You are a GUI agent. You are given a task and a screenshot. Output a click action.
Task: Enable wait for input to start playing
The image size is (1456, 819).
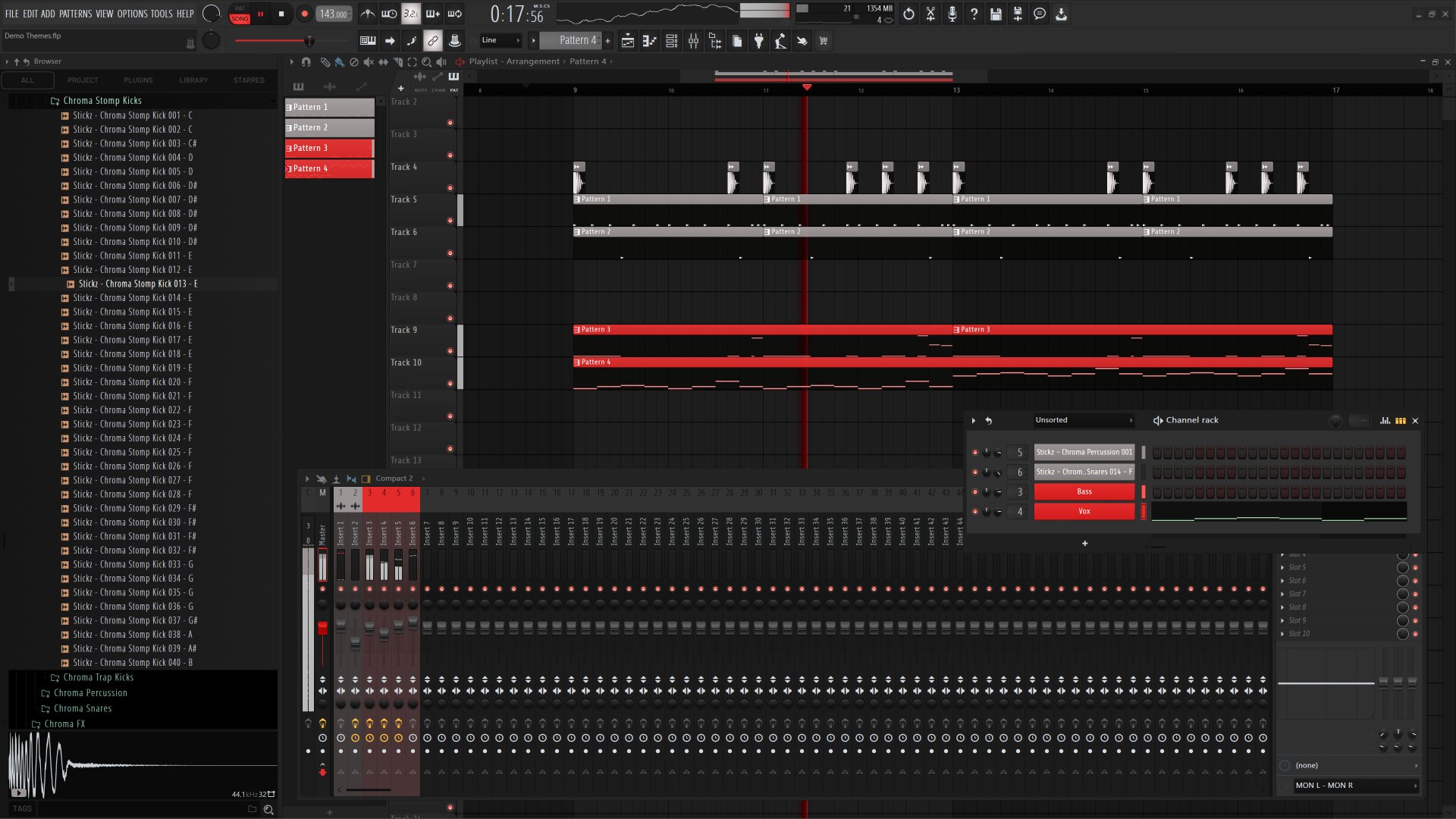[389, 14]
